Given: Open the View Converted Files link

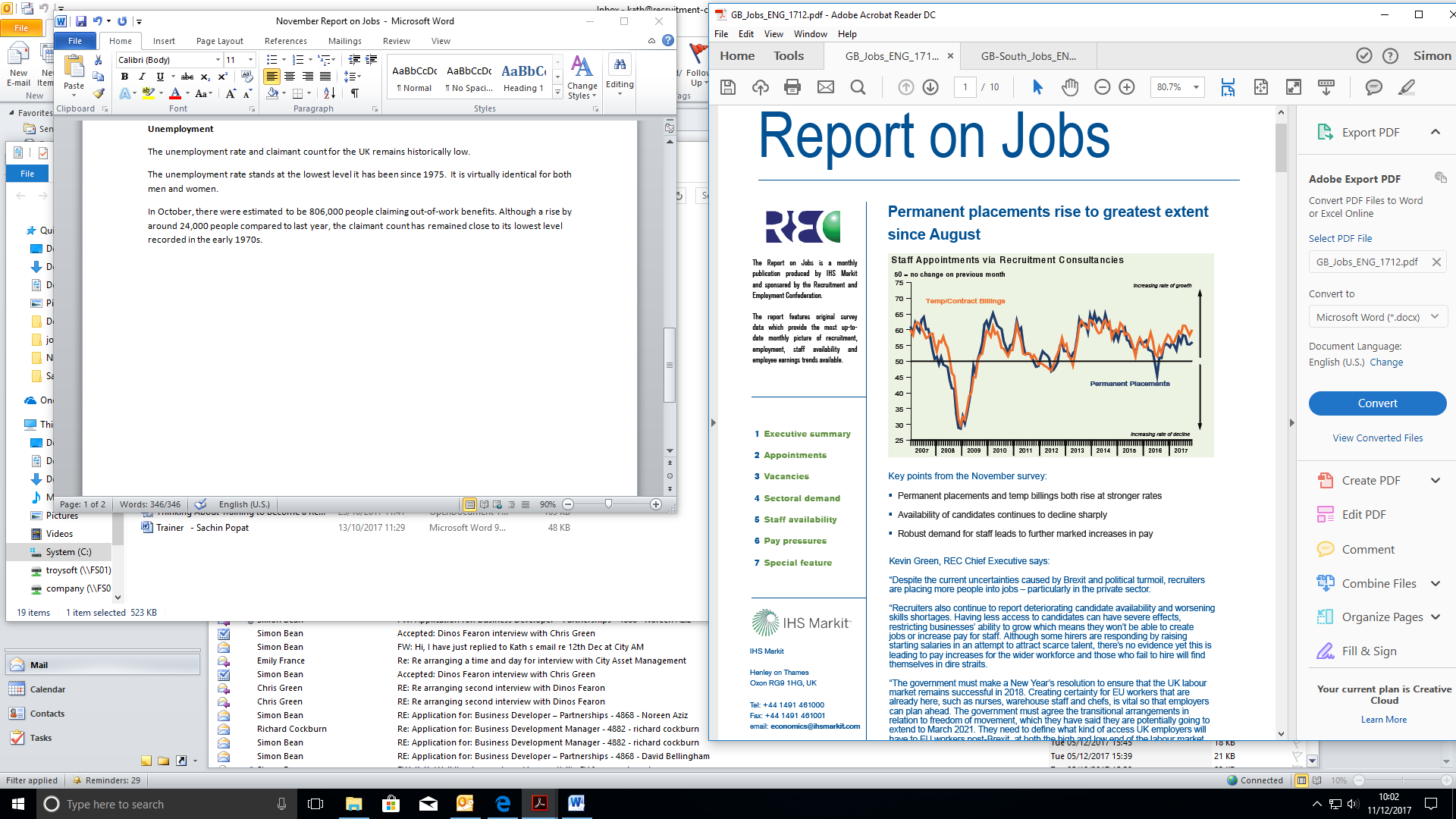Looking at the screenshot, I should (1377, 438).
